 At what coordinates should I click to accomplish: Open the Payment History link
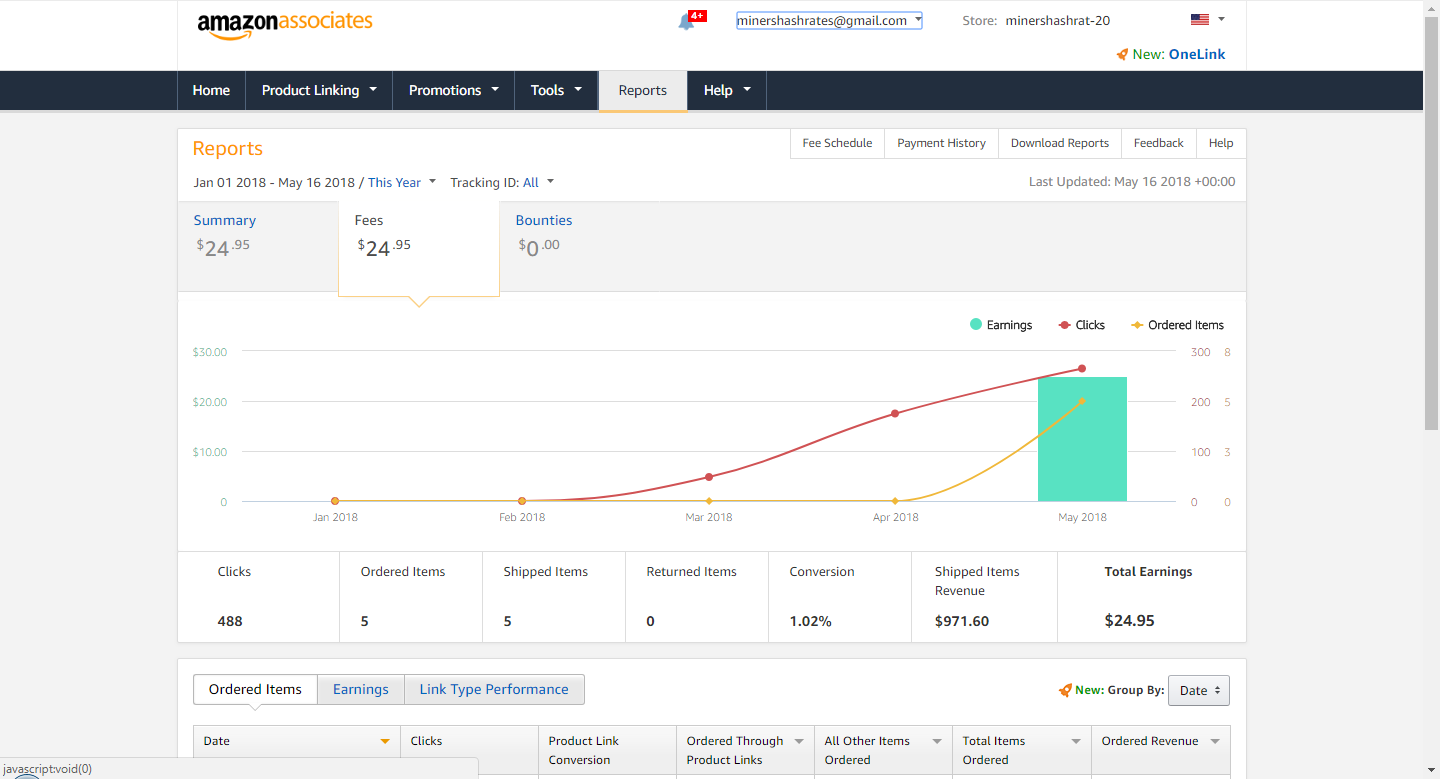point(941,143)
